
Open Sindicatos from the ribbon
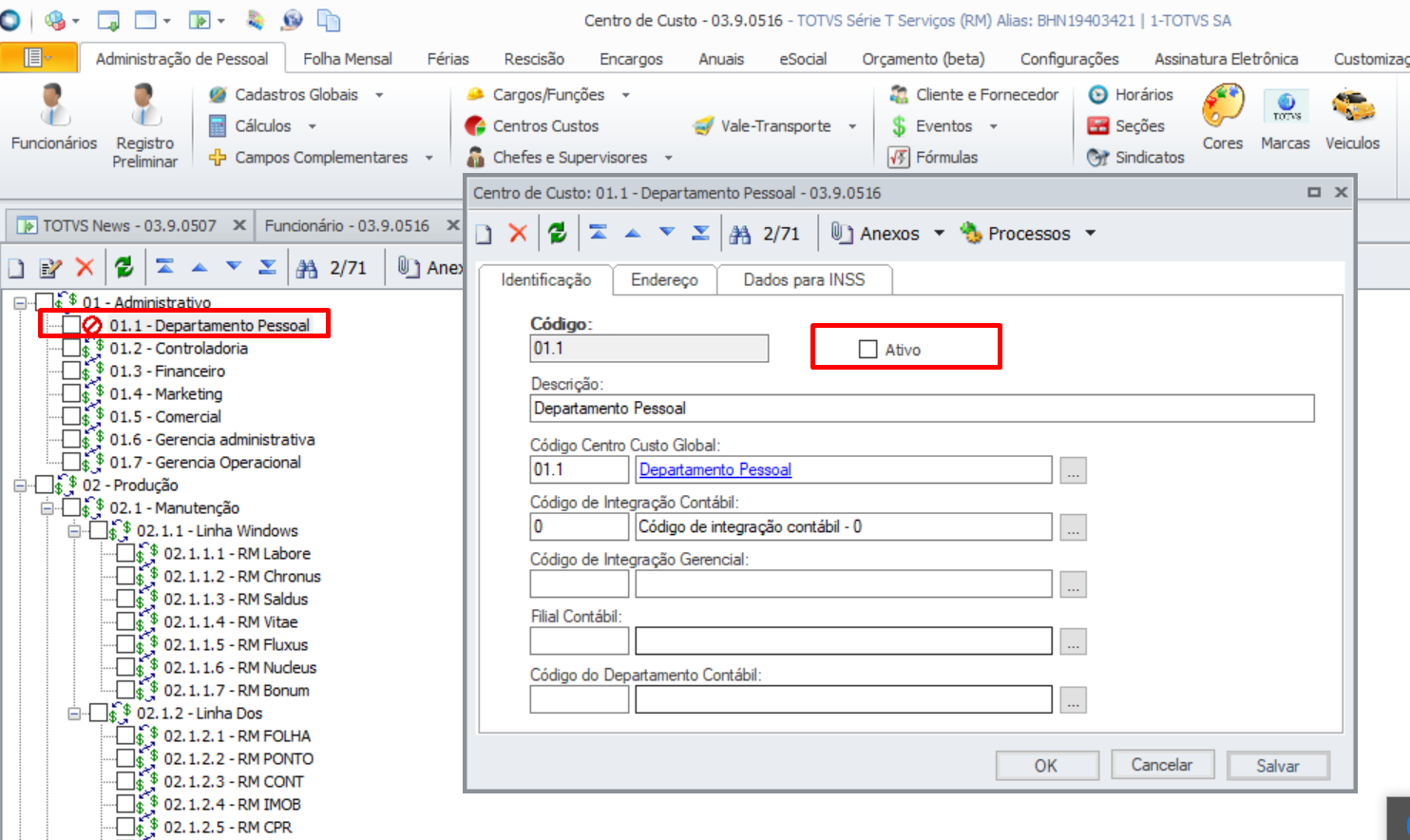click(x=1136, y=157)
